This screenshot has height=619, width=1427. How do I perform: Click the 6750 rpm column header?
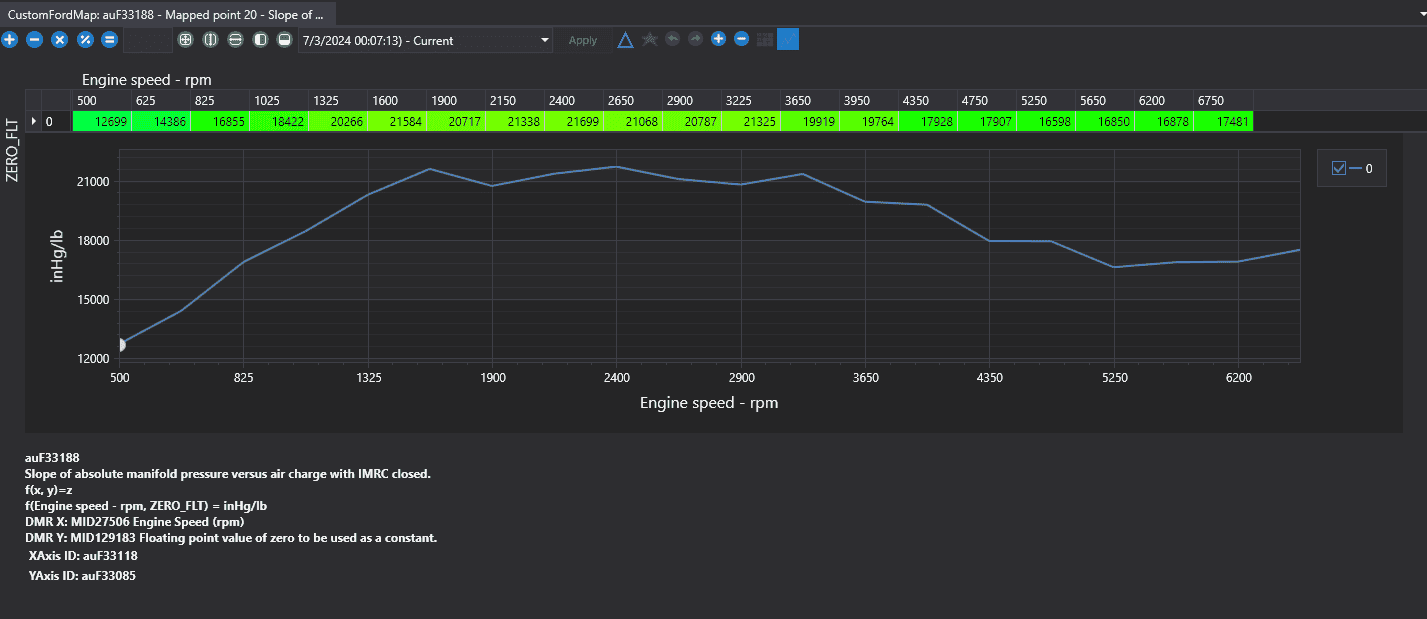[x=1223, y=100]
